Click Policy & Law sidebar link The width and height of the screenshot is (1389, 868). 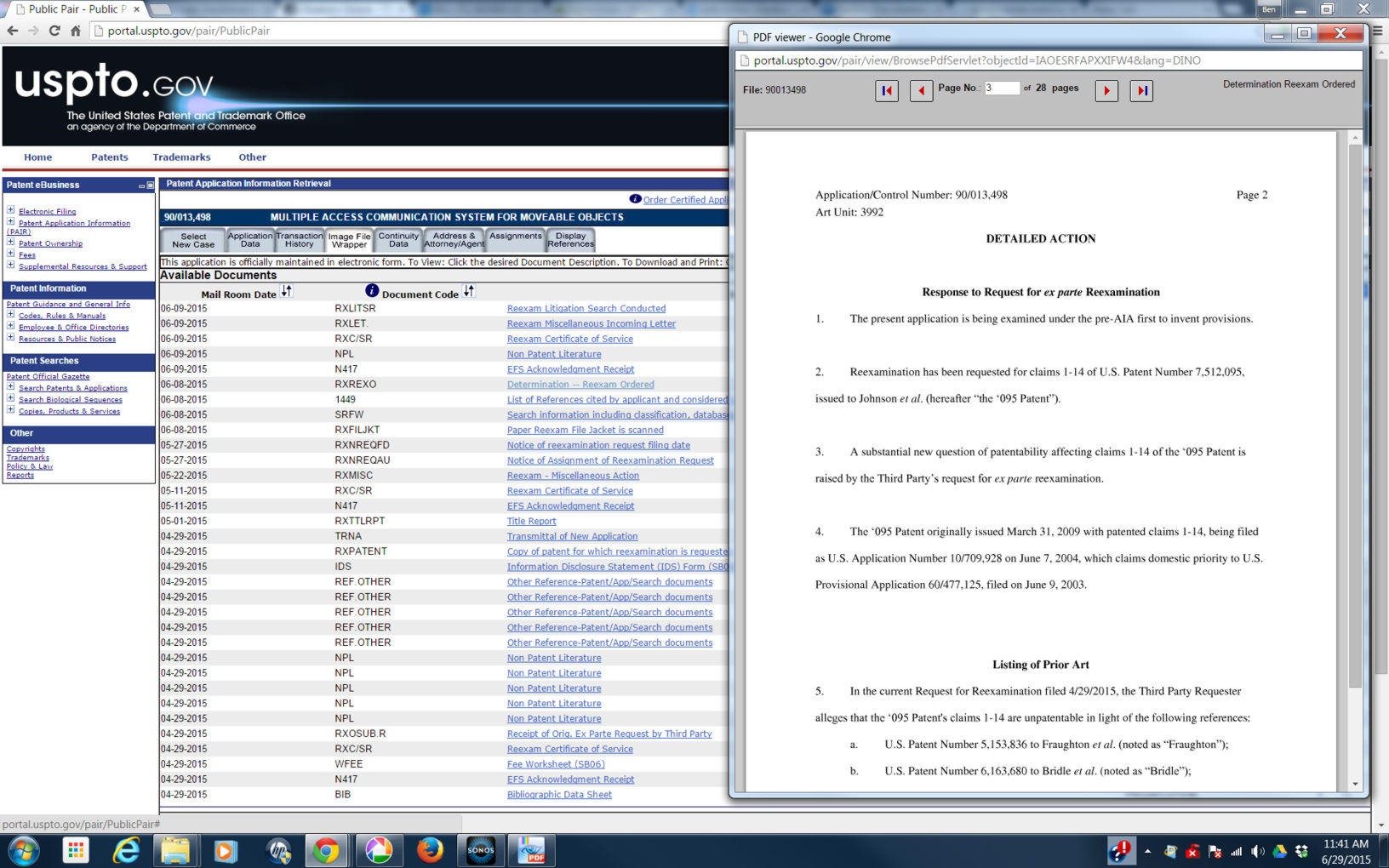coord(30,466)
